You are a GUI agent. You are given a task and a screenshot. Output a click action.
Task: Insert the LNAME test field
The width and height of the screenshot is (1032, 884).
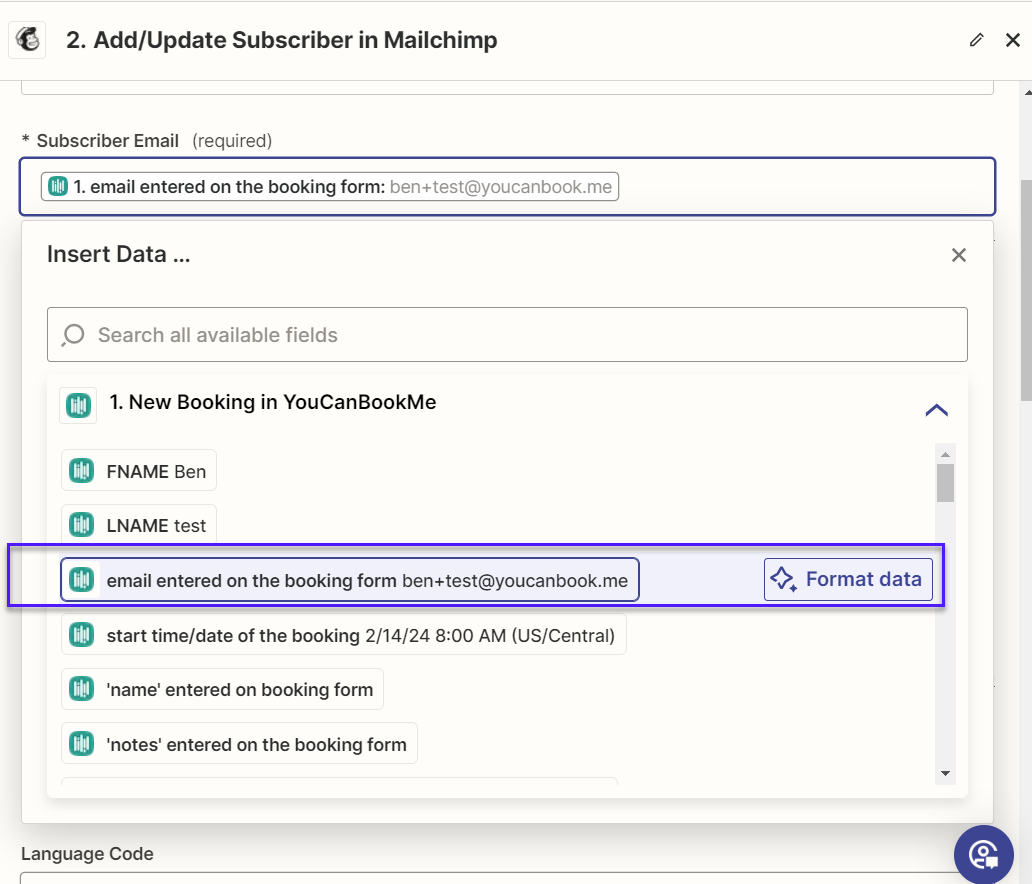pyautogui.click(x=139, y=525)
